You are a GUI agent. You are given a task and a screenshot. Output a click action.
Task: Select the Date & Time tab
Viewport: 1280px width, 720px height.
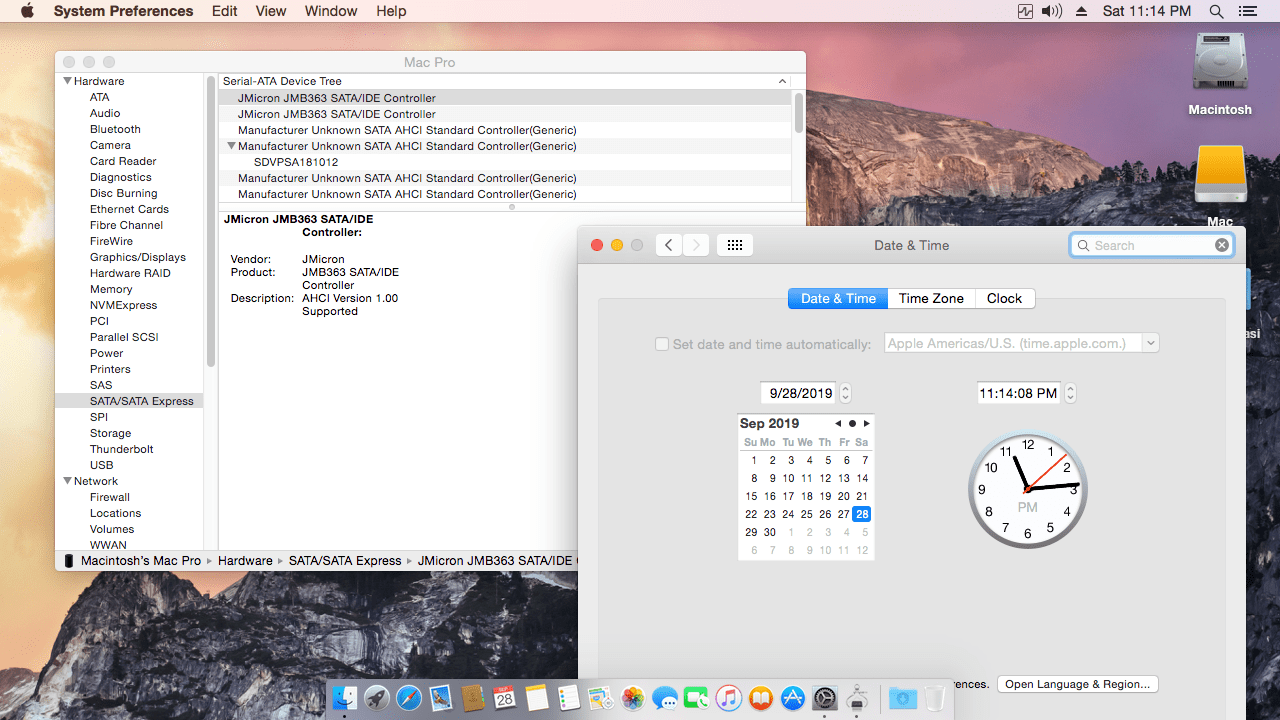point(838,298)
